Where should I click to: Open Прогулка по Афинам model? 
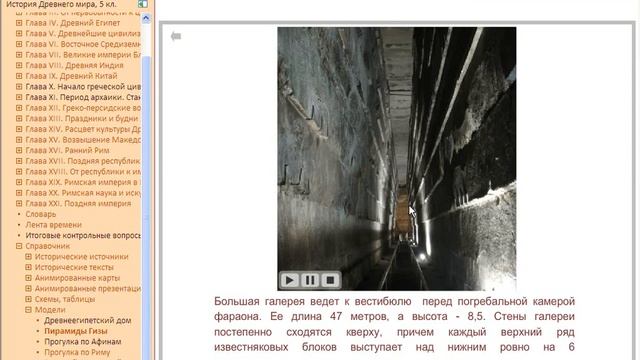(x=83, y=342)
